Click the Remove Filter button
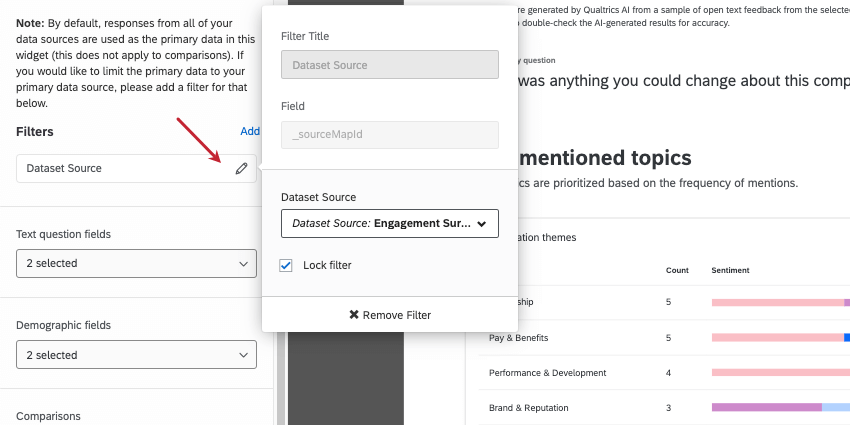The height and width of the screenshot is (425, 850). pyautogui.click(x=390, y=315)
